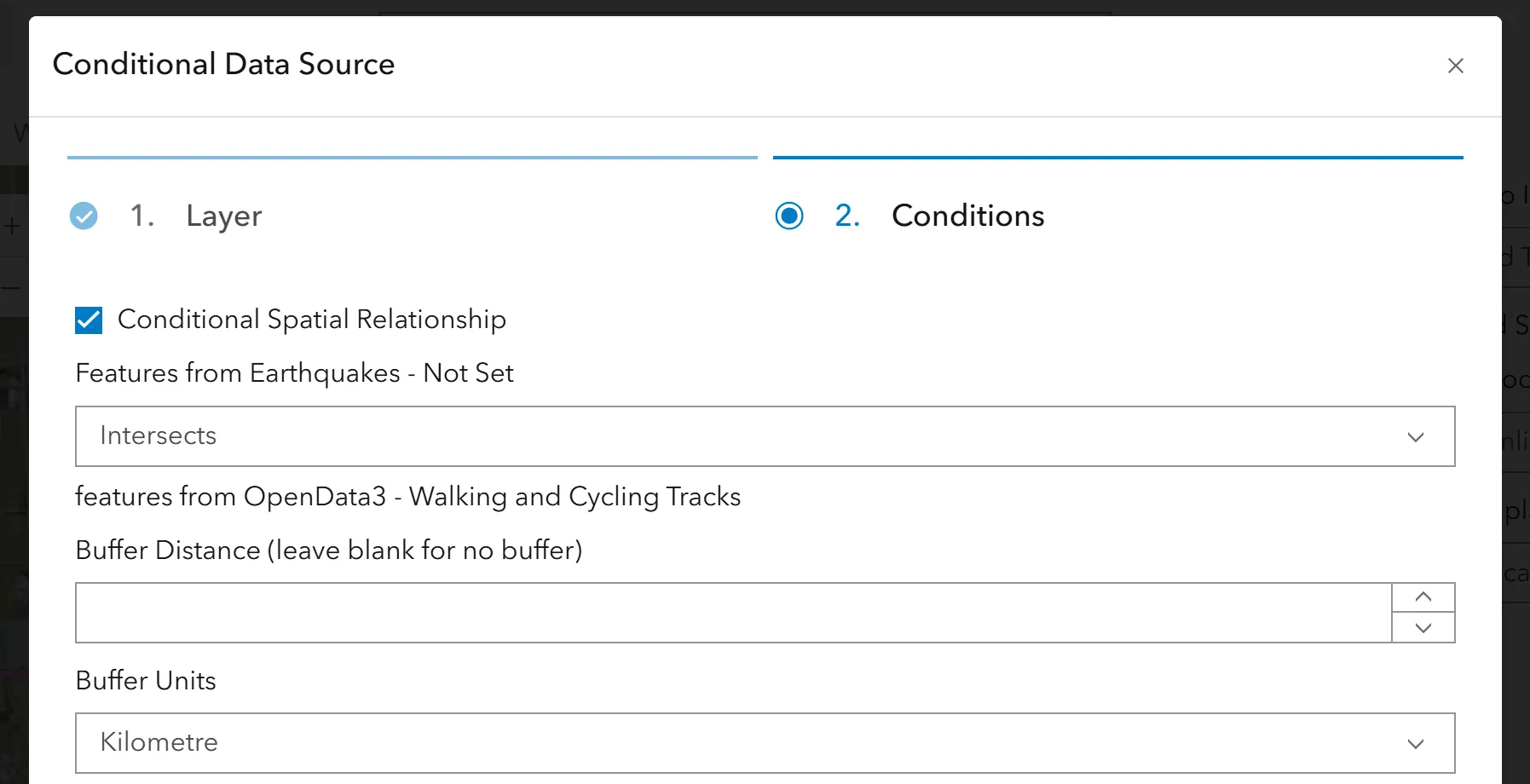This screenshot has height=784, width=1530.
Task: Increase buffer distance with up arrow
Action: (x=1423, y=597)
